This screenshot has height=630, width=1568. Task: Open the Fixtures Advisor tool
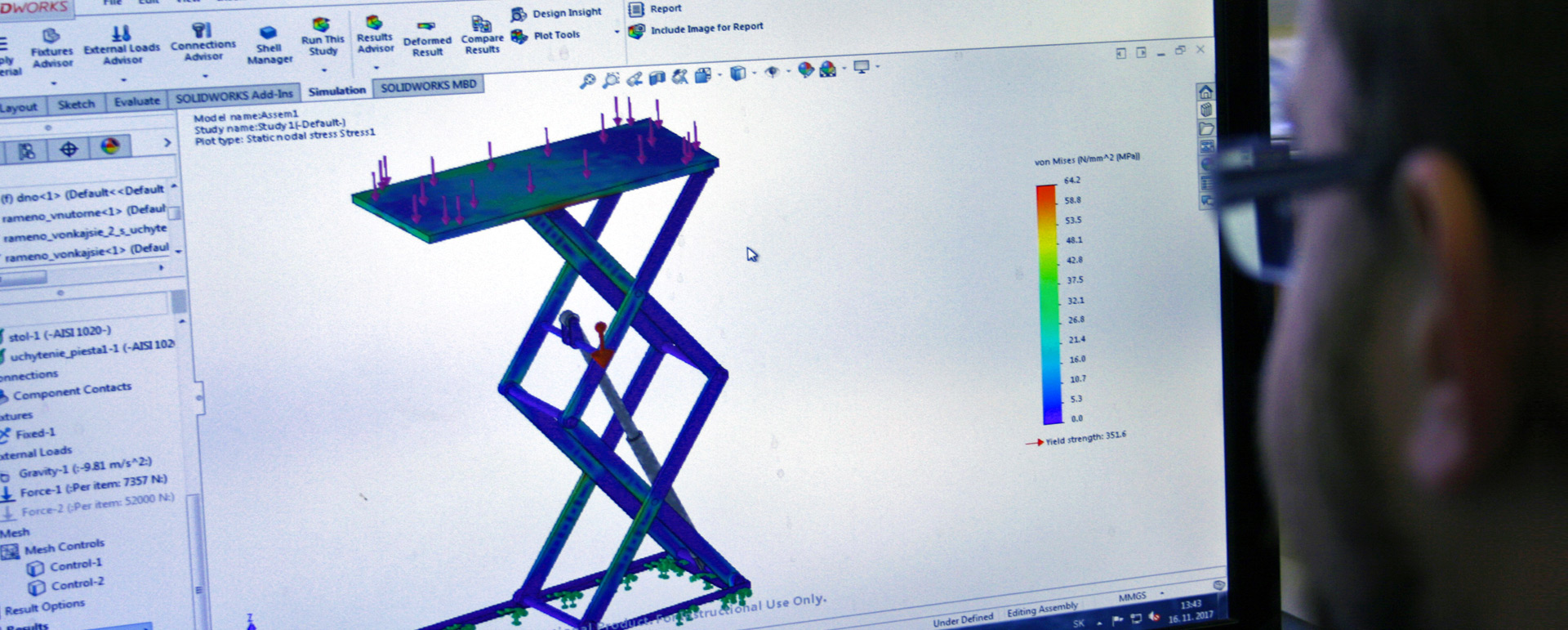(51, 47)
